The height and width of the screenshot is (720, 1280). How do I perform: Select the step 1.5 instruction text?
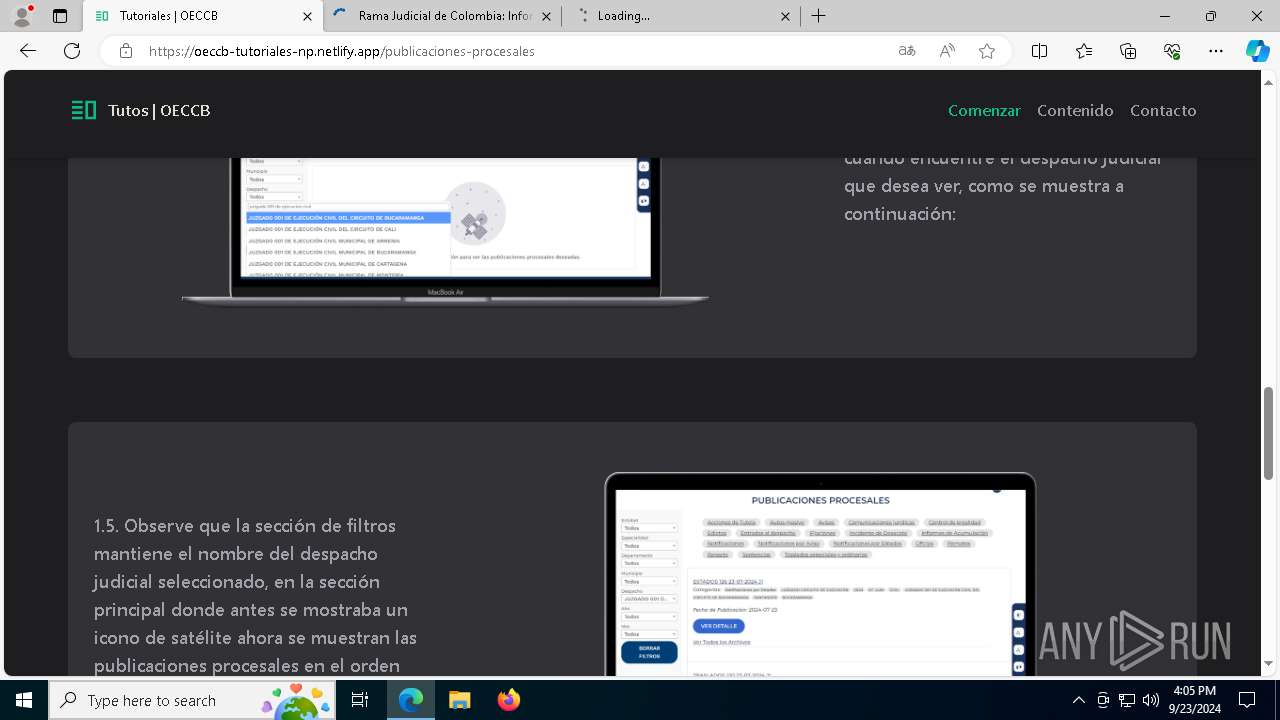[x=256, y=595]
